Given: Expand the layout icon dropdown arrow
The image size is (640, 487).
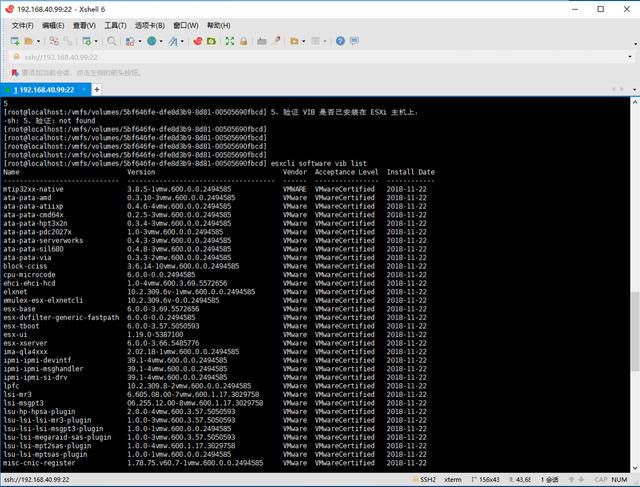Looking at the screenshot, I should coord(325,41).
